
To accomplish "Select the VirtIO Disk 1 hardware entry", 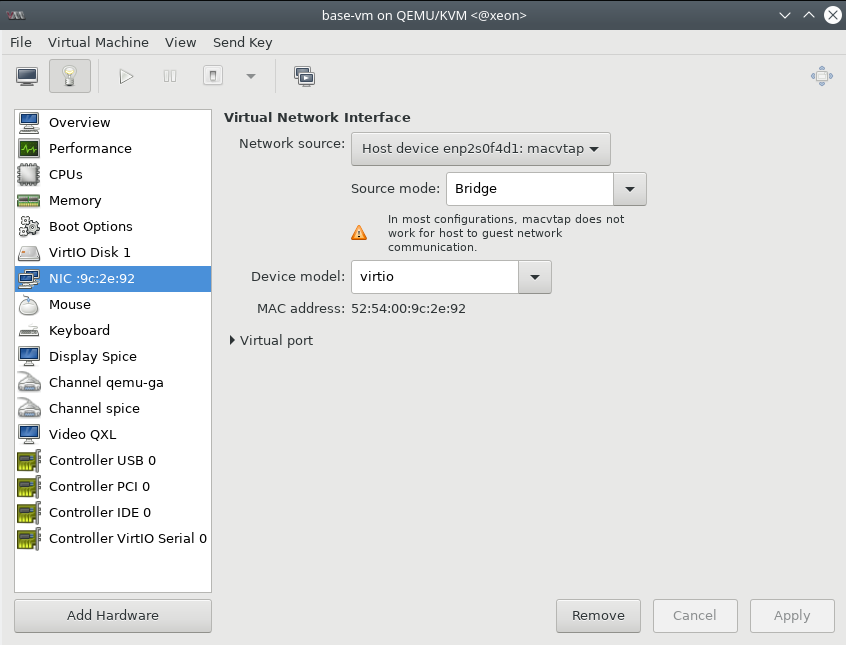I will click(90, 253).
